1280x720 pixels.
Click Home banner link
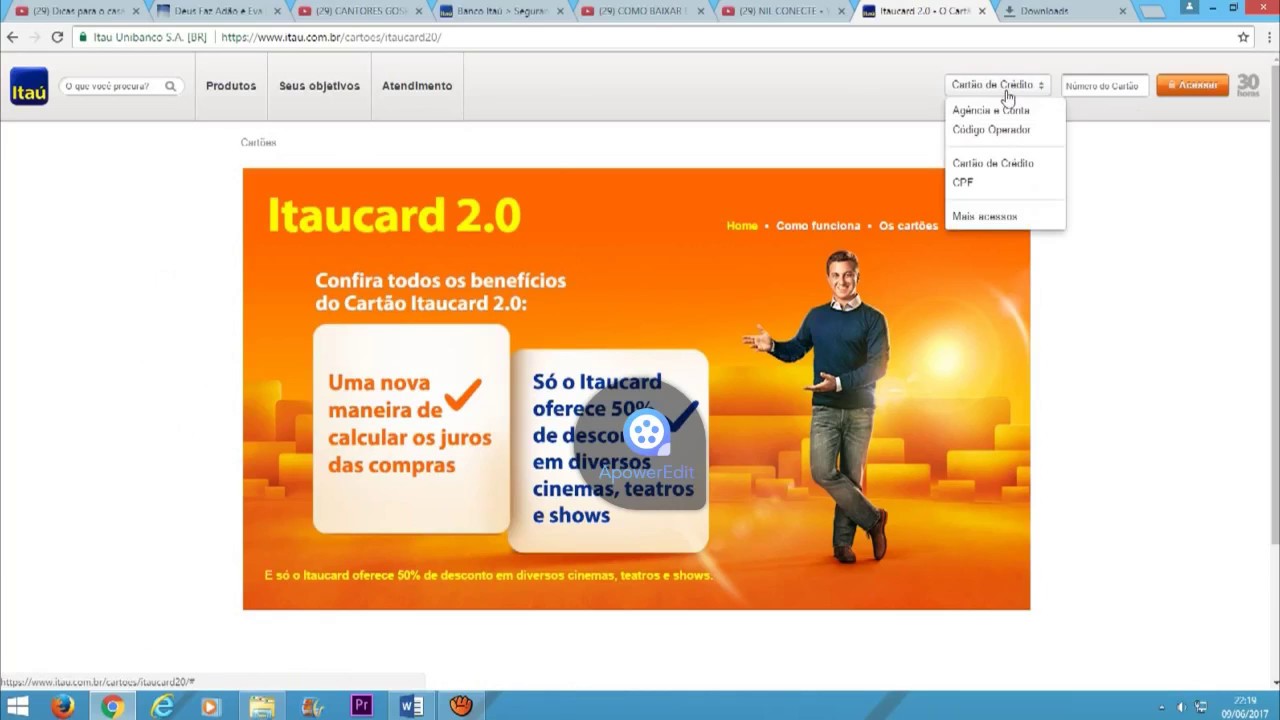(742, 226)
